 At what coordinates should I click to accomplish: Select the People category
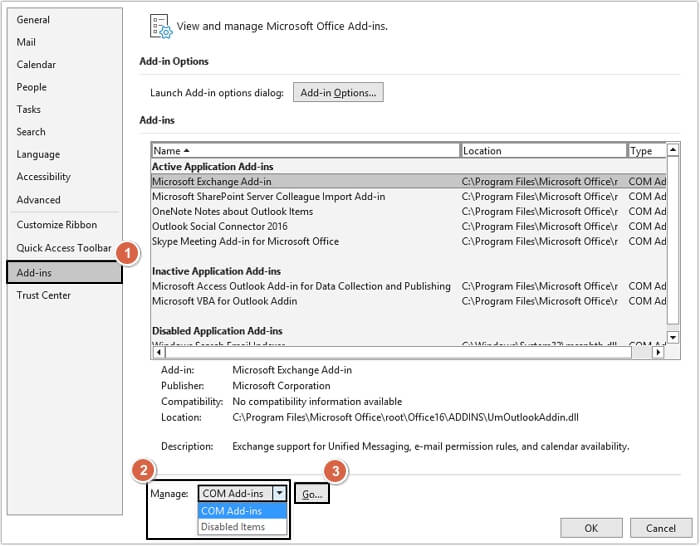tap(31, 87)
